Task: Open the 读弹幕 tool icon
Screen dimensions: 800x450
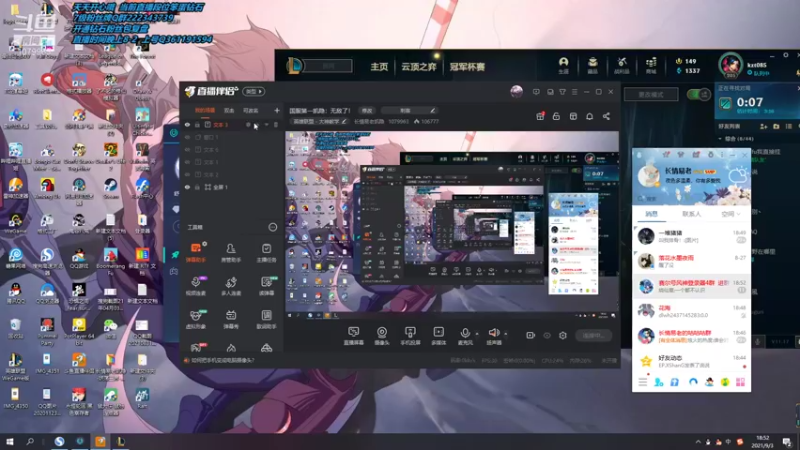Action: [266, 286]
